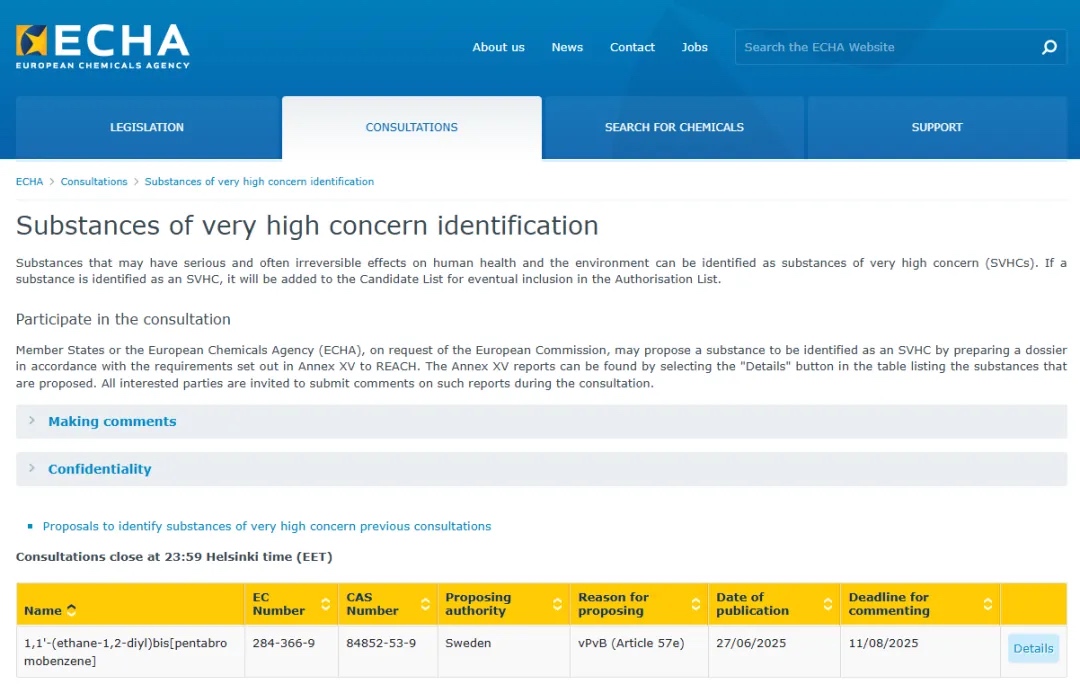Open the Legislation tab

click(x=147, y=127)
